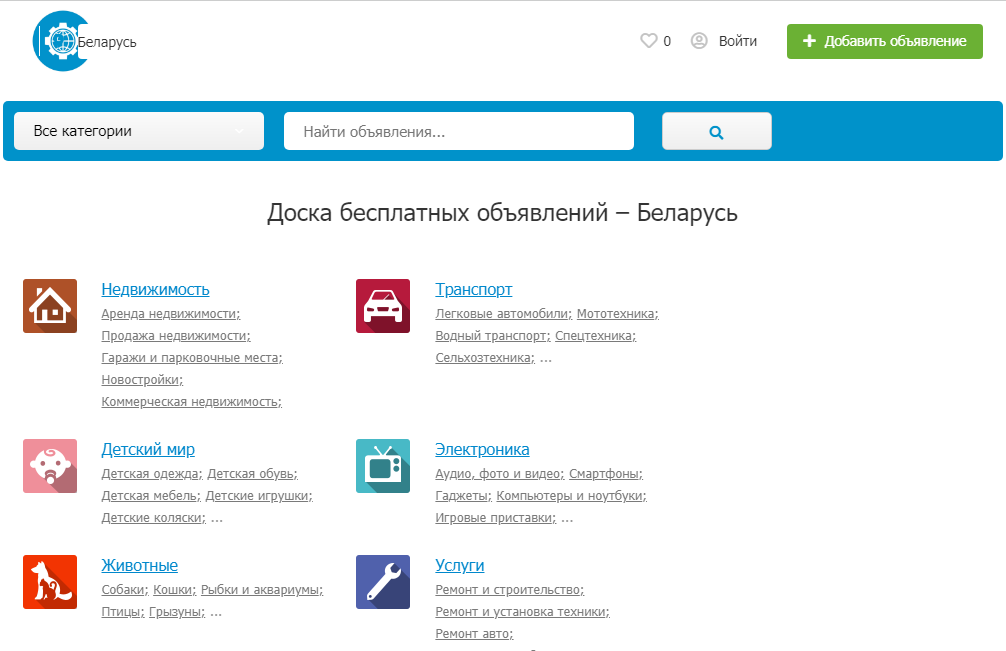Open the Ремонт и строительство link
Screen dimensions: 1006x651
click(509, 590)
